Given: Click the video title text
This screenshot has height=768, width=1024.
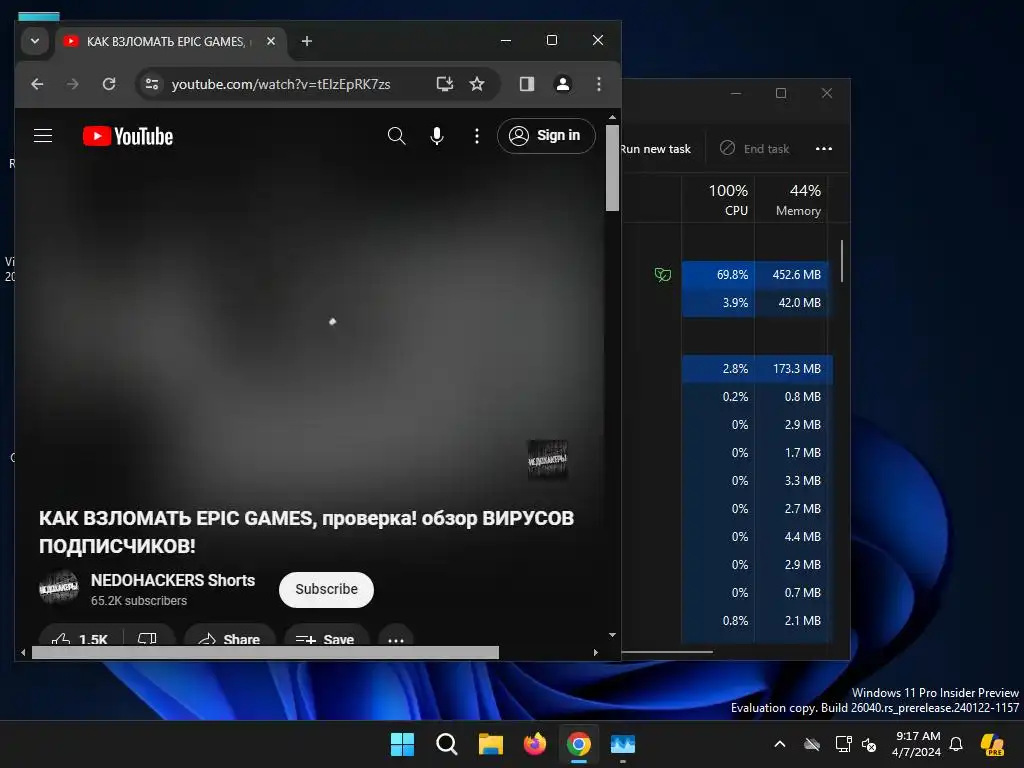Looking at the screenshot, I should coord(306,532).
